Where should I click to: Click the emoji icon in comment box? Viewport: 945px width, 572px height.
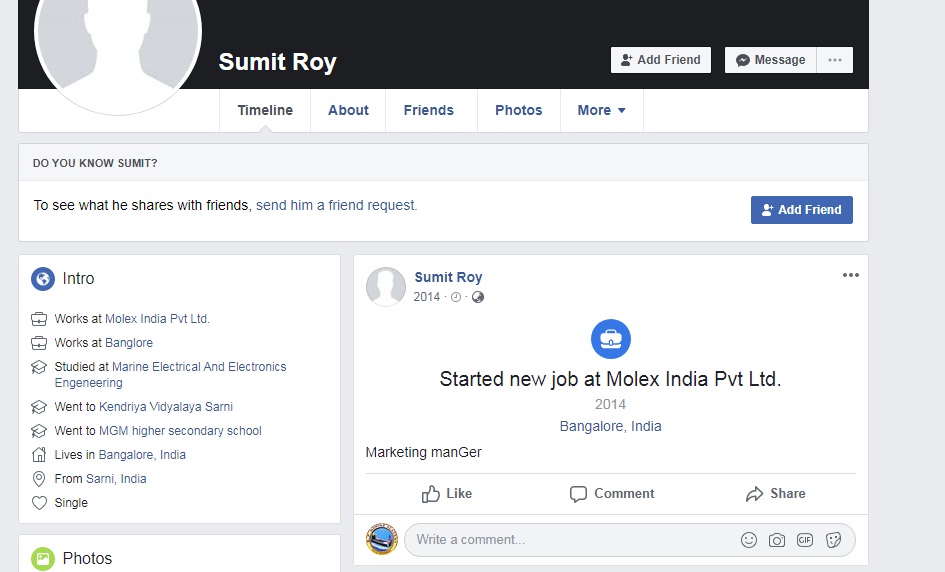coord(748,540)
